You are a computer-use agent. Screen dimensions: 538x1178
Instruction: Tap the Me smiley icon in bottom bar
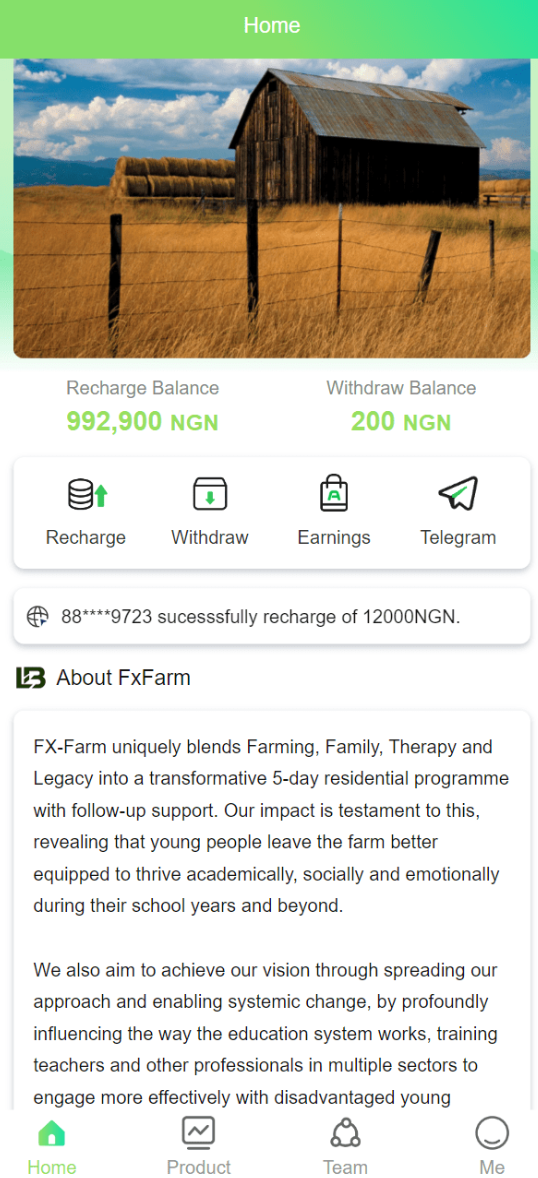(492, 1132)
